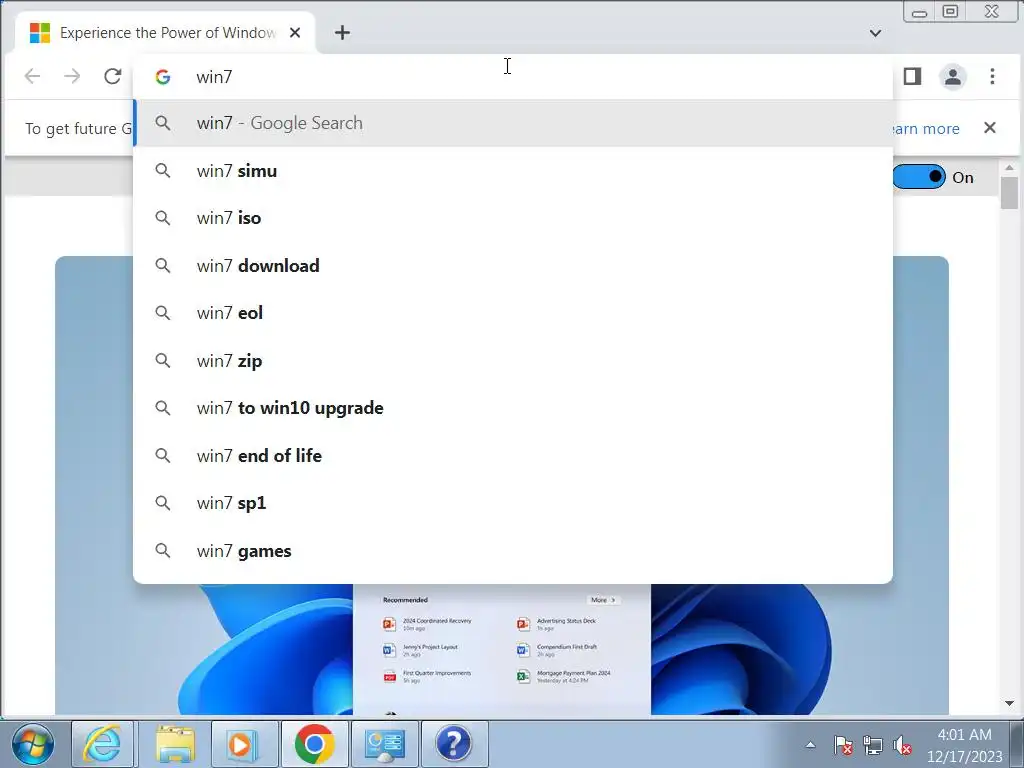The image size is (1024, 768).
Task: Open Windows Media Player from taskbar
Action: (x=244, y=744)
